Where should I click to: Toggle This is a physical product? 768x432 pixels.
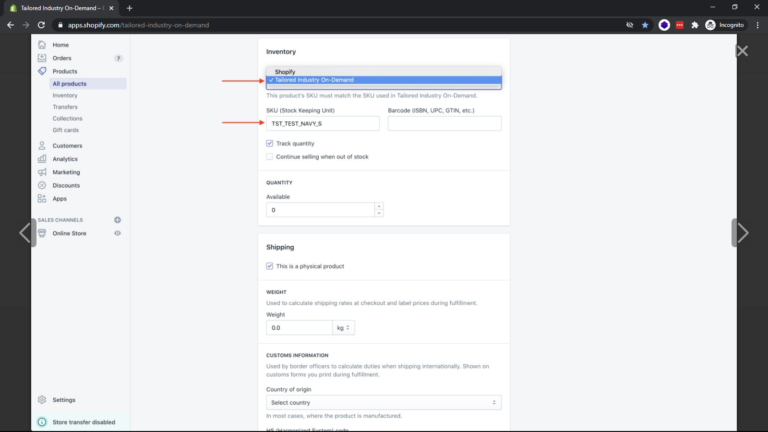[x=270, y=266]
